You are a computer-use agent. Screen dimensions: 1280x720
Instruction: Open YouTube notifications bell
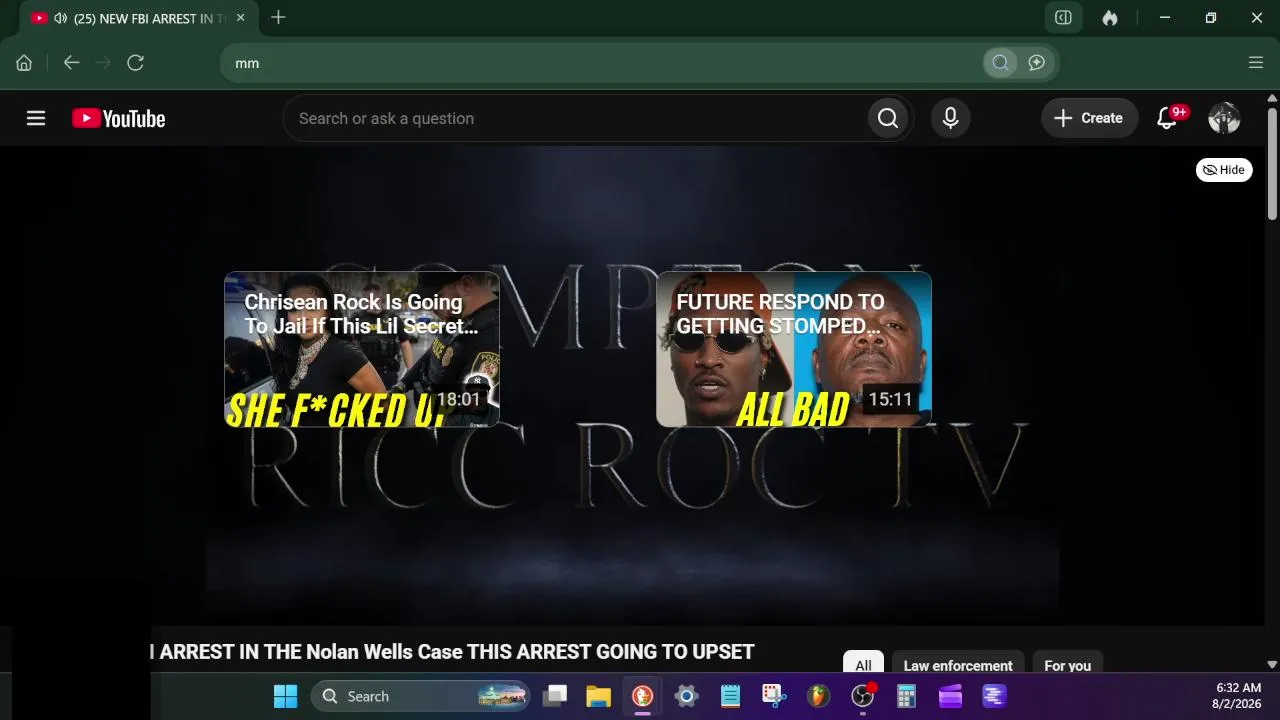tap(1167, 118)
